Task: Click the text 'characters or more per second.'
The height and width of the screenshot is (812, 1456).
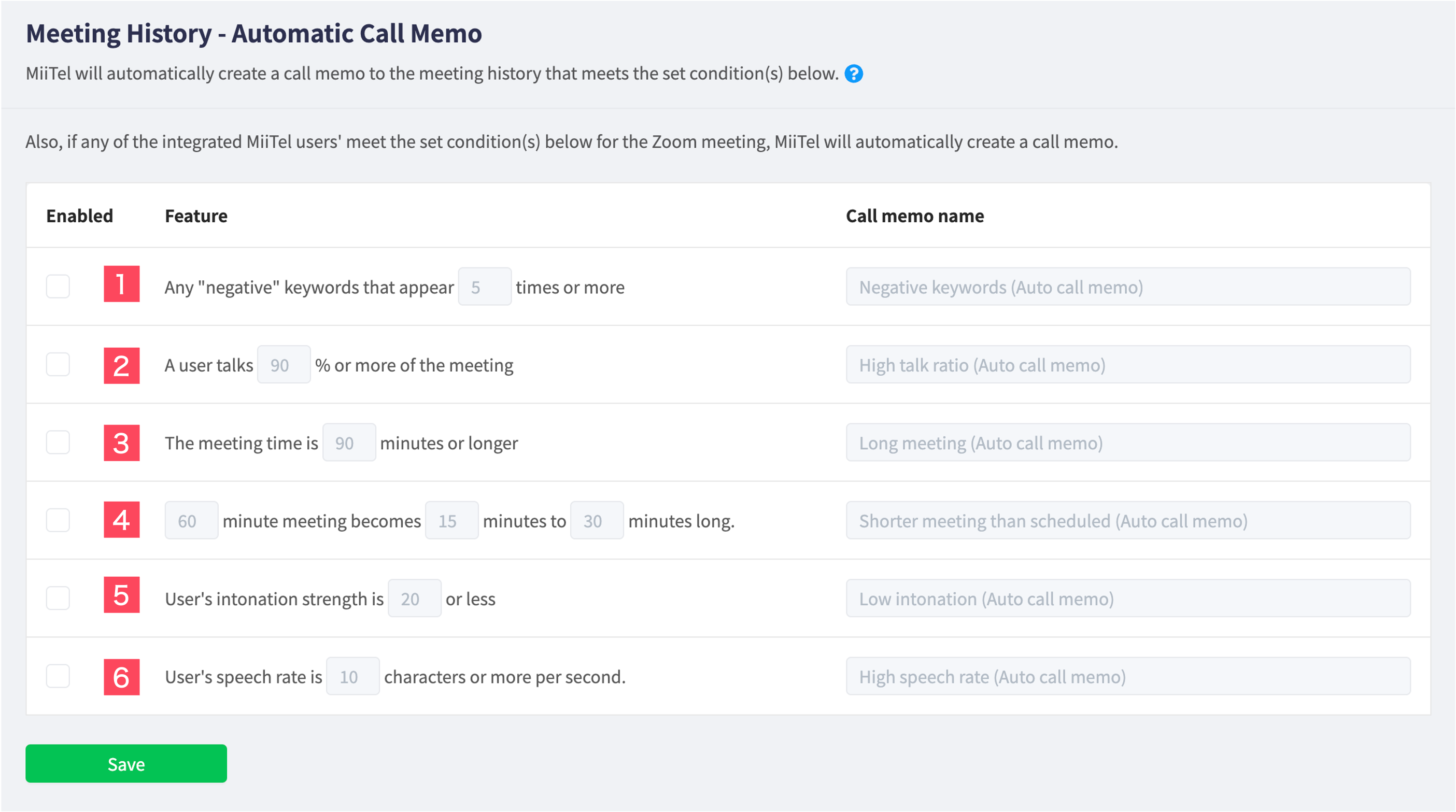Action: pyautogui.click(x=505, y=677)
